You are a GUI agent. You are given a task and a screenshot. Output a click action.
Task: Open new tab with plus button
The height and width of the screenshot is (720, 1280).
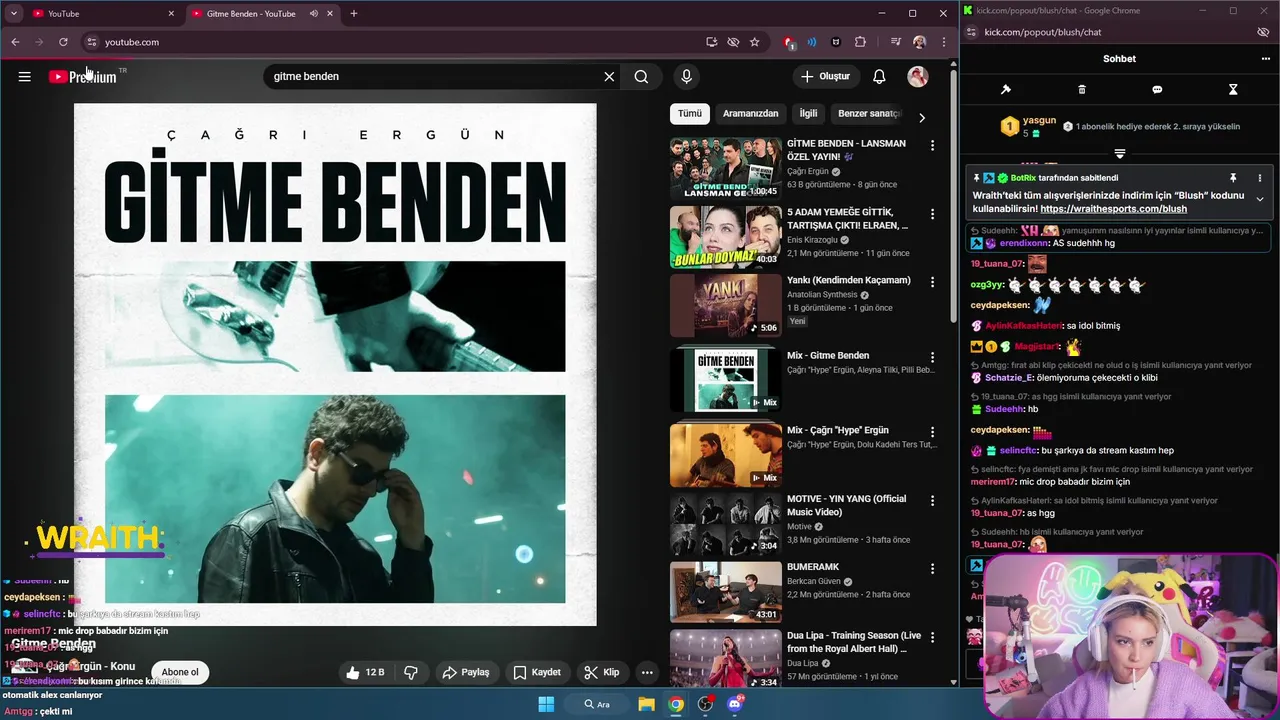pyautogui.click(x=353, y=14)
